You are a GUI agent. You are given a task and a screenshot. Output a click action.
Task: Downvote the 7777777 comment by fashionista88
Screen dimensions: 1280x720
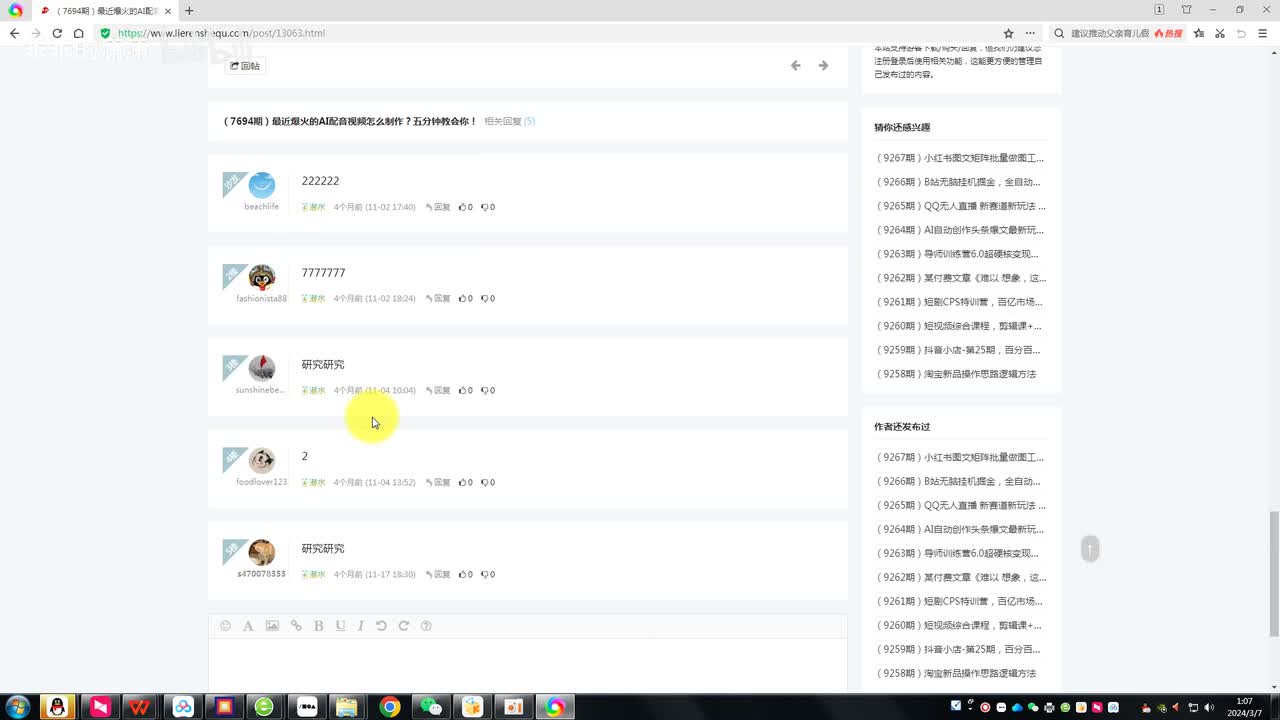coord(487,299)
